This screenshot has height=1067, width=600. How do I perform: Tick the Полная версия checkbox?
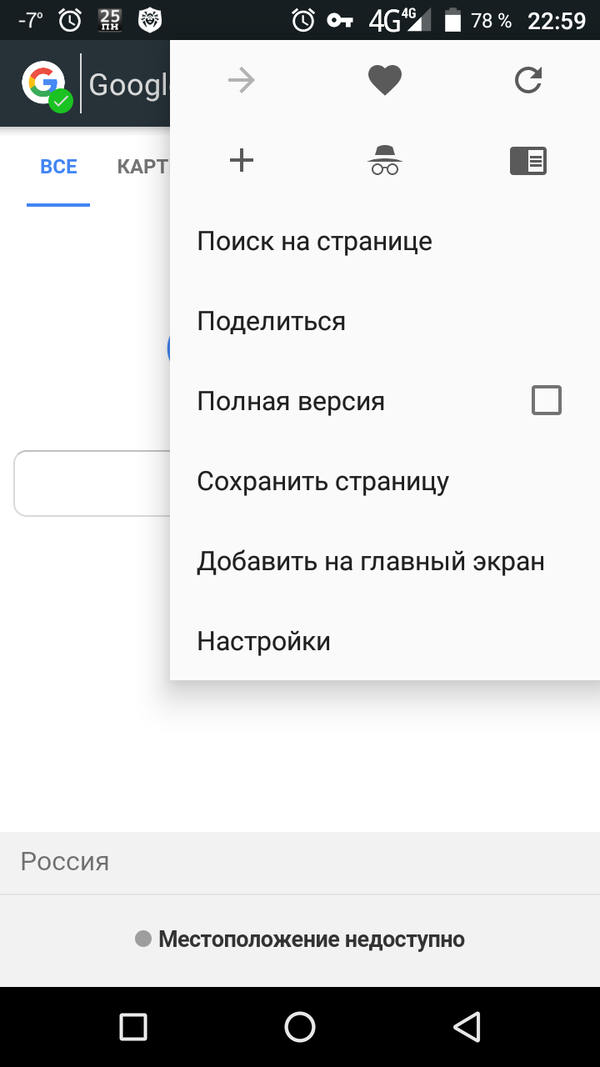click(x=546, y=400)
